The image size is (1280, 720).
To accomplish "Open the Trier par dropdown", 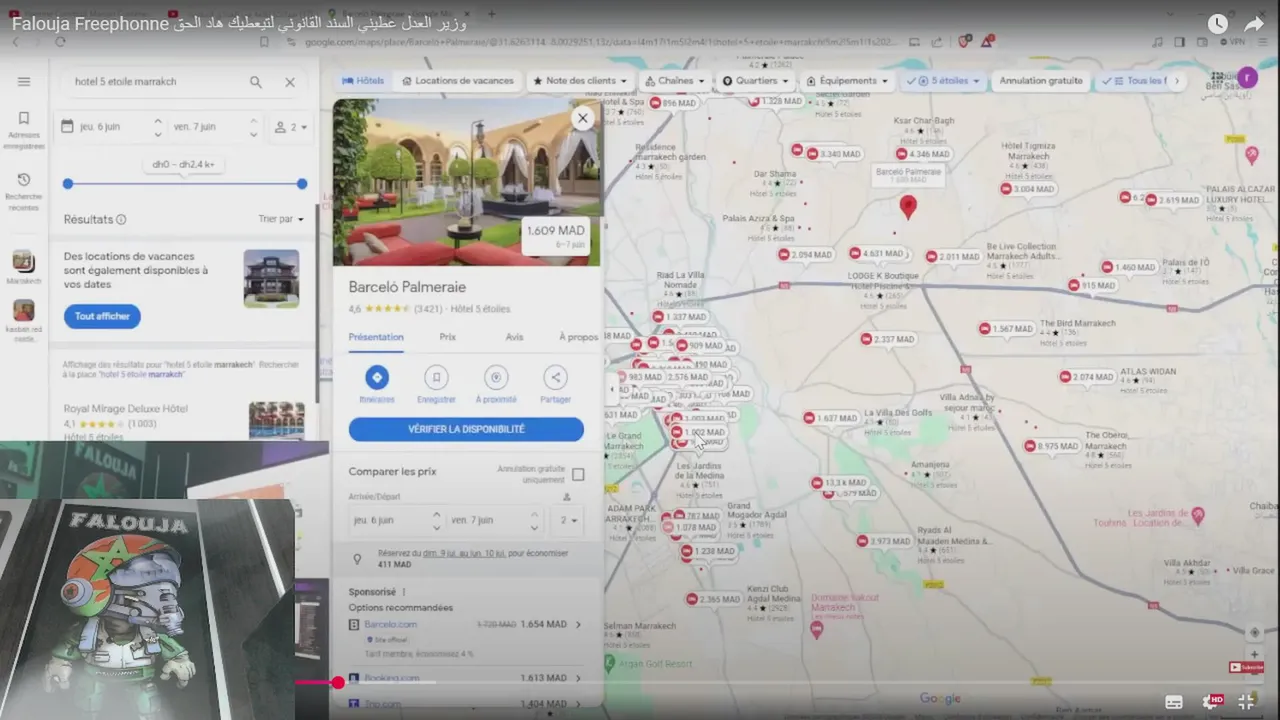I will (x=282, y=219).
